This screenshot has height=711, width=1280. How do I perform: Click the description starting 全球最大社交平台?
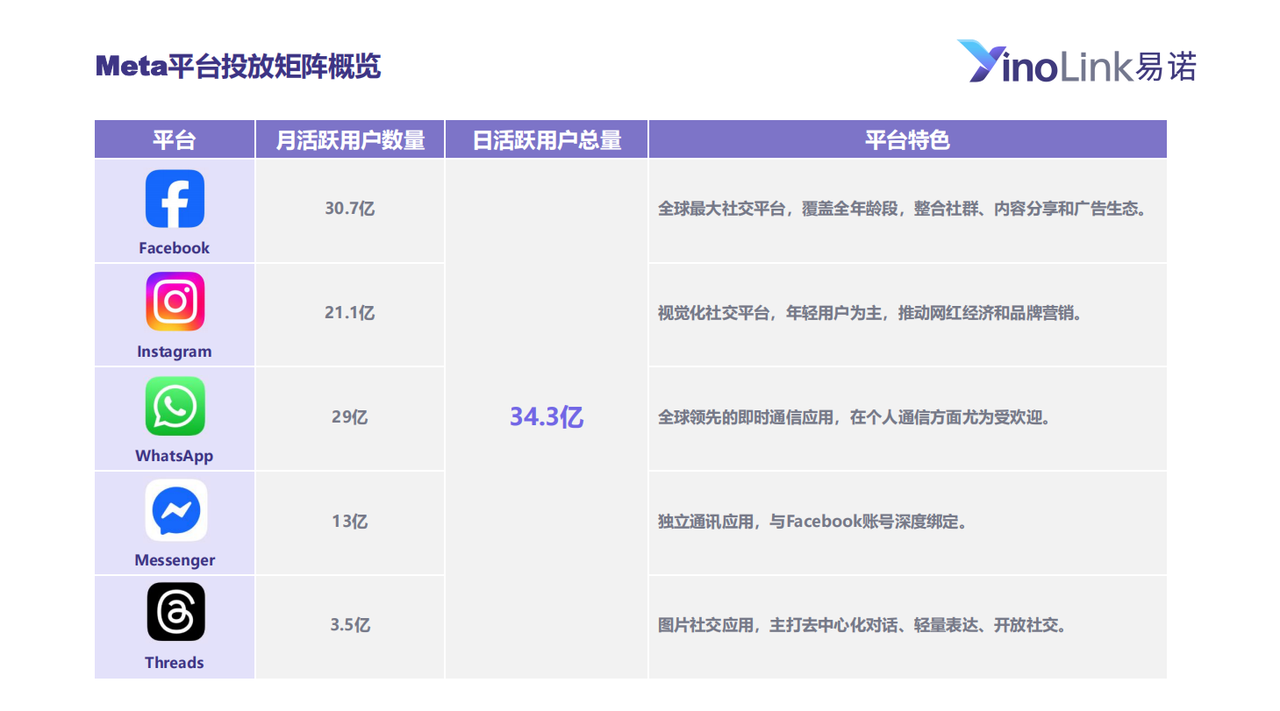(x=901, y=210)
